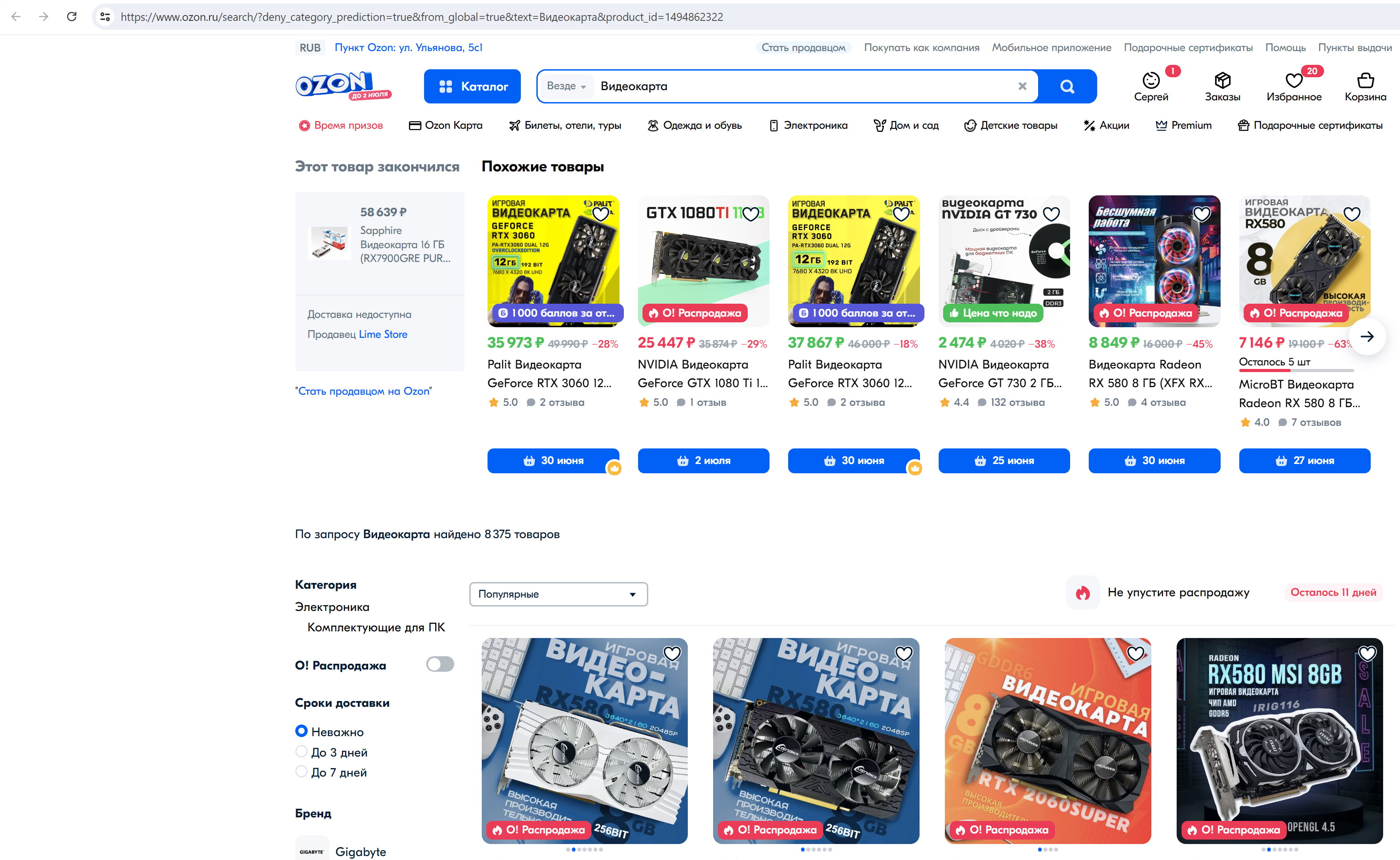Click the magnifier search button

pos(1067,87)
